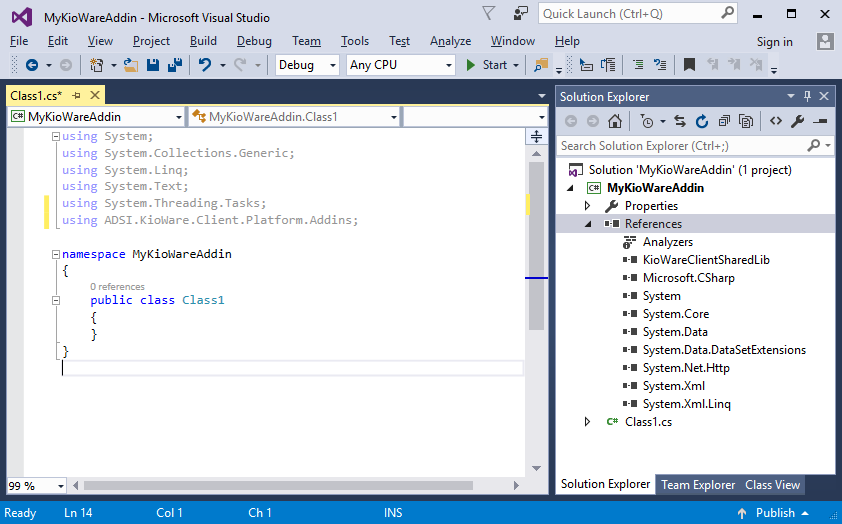Click the New Project toolbar icon
842x524 pixels.
click(97, 65)
